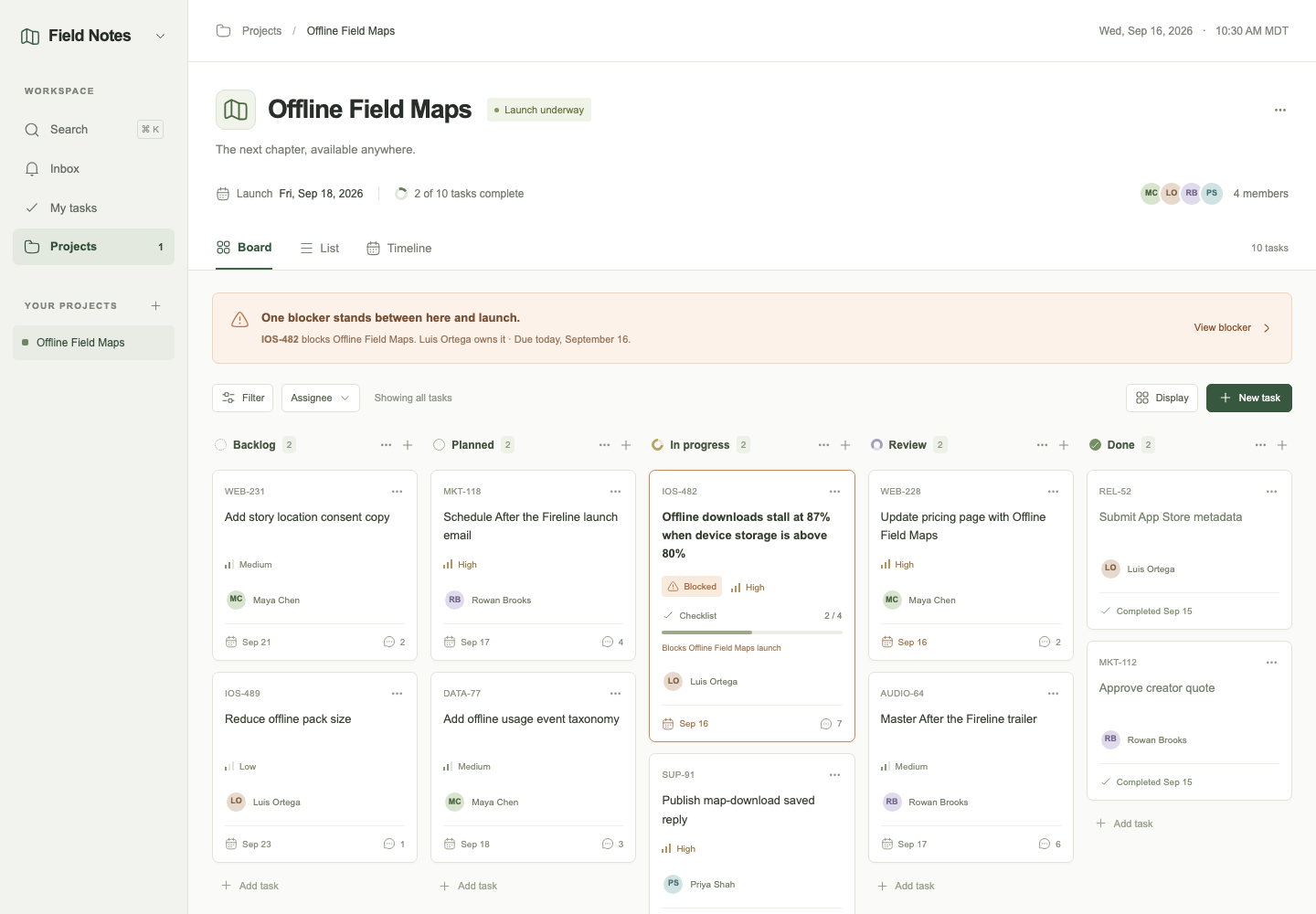The width and height of the screenshot is (1316, 914).
Task: Open Search in the sidebar
Action: [x=93, y=130]
